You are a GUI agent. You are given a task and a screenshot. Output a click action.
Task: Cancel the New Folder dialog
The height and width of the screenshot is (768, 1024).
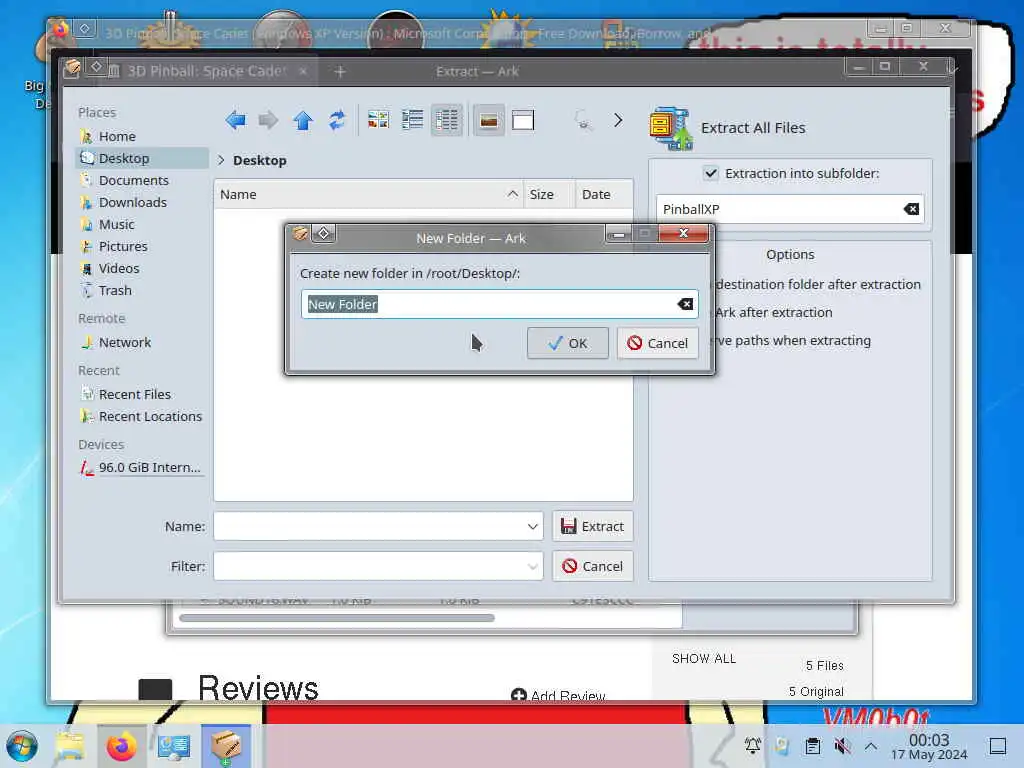pyautogui.click(x=658, y=343)
